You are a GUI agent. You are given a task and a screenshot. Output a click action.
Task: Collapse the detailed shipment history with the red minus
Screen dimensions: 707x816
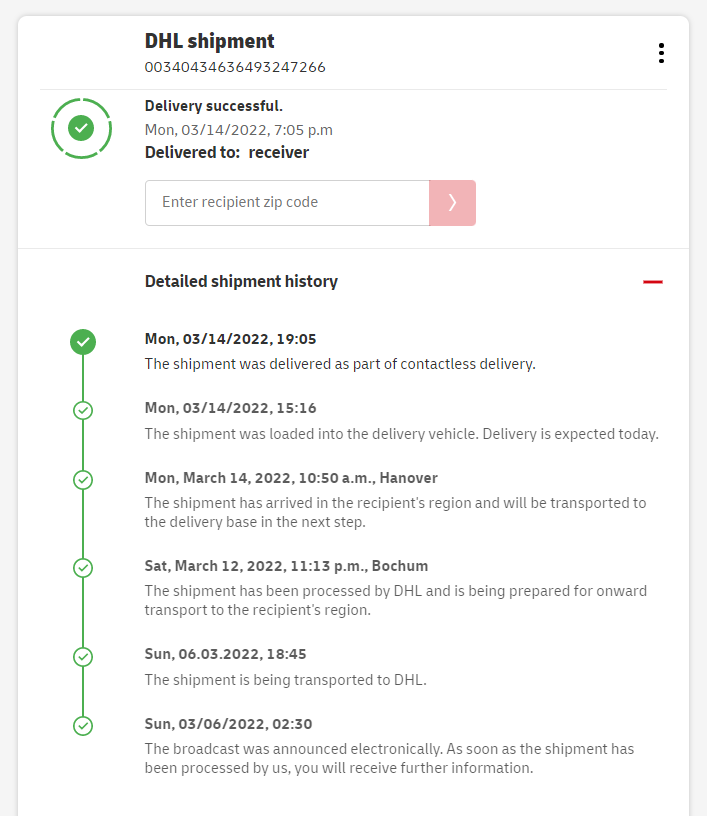click(652, 282)
